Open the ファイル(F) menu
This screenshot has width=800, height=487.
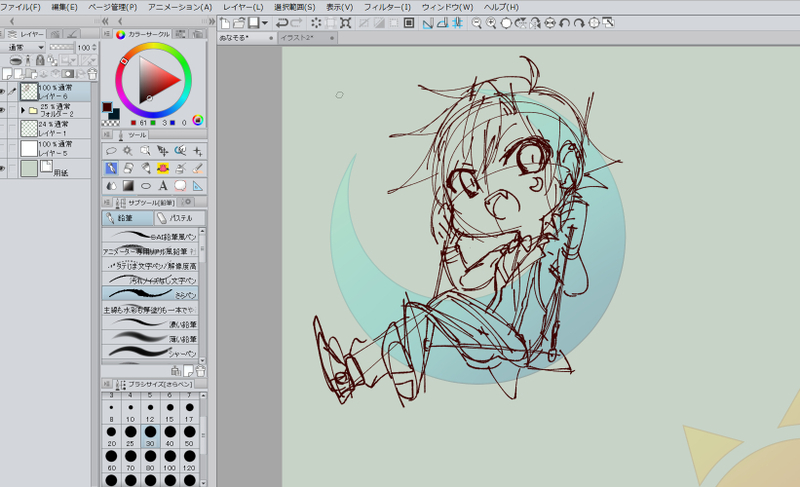tap(20, 7)
